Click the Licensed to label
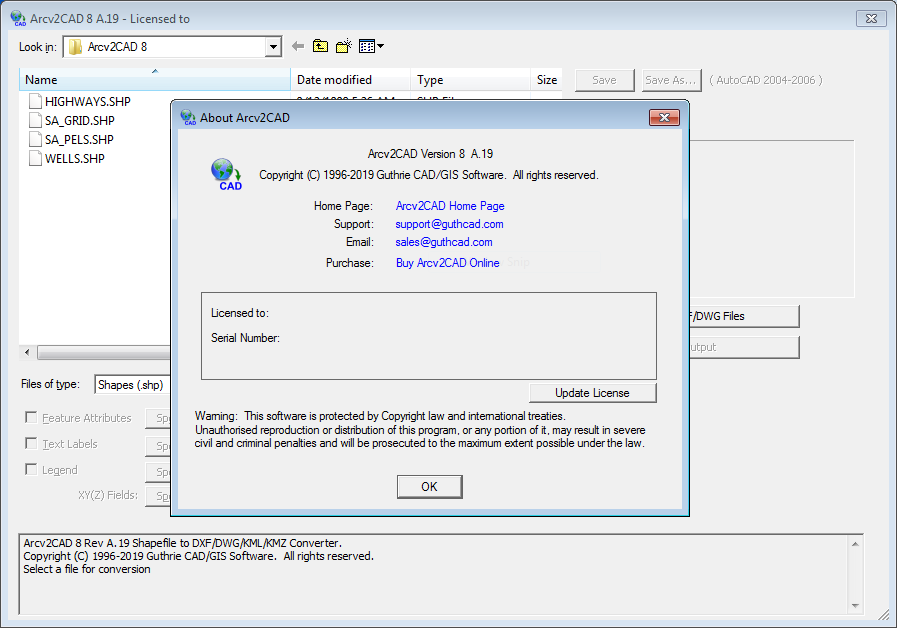Image resolution: width=897 pixels, height=628 pixels. (x=240, y=313)
